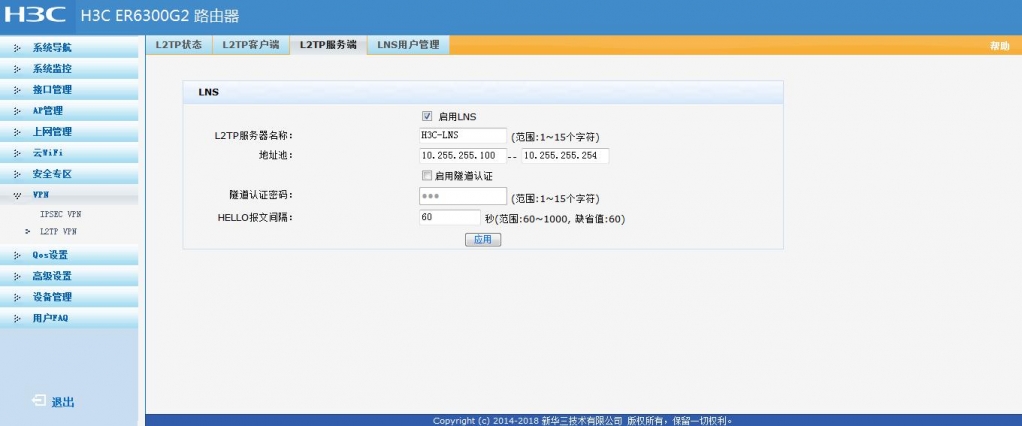The height and width of the screenshot is (426, 1022).
Task: Switch to the L2TP状态 tab
Action: coord(179,45)
